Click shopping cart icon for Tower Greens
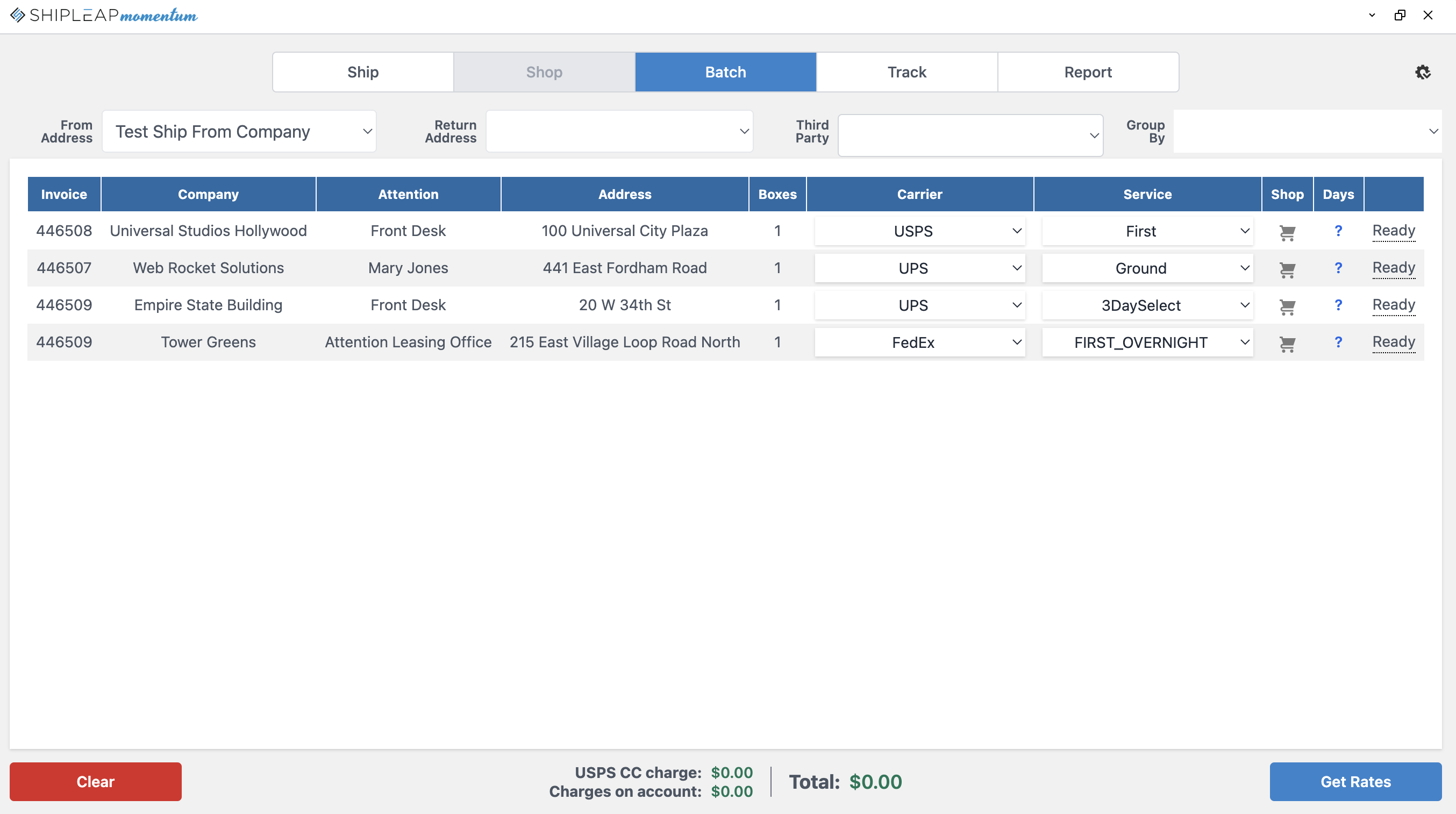The height and width of the screenshot is (814, 1456). [1287, 344]
